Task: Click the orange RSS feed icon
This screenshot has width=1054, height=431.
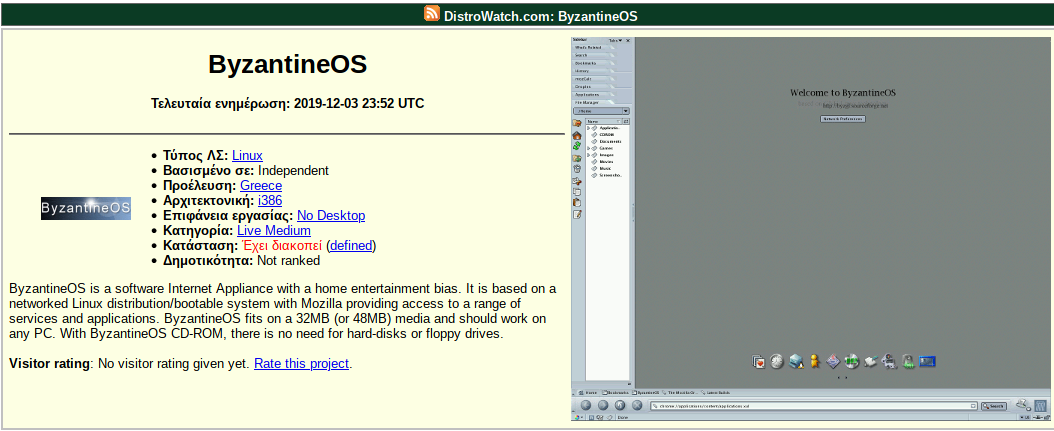Action: coord(432,13)
